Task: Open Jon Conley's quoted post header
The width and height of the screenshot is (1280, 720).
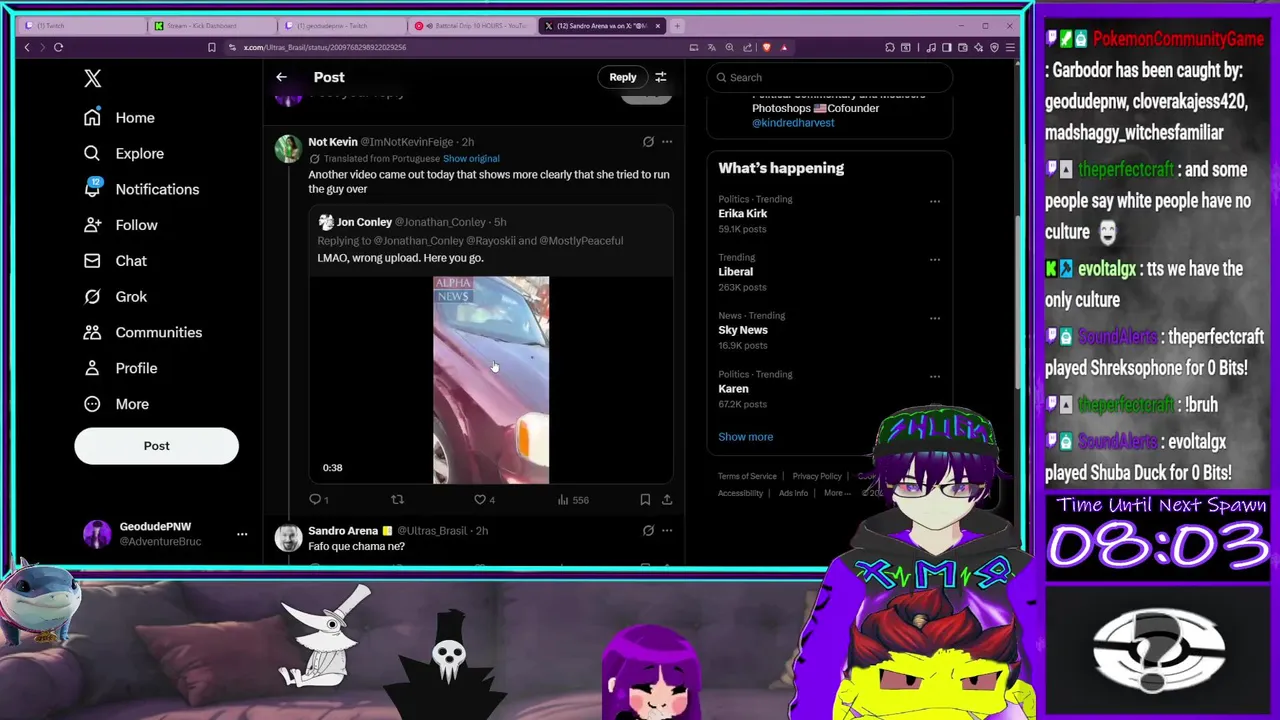Action: pyautogui.click(x=412, y=222)
